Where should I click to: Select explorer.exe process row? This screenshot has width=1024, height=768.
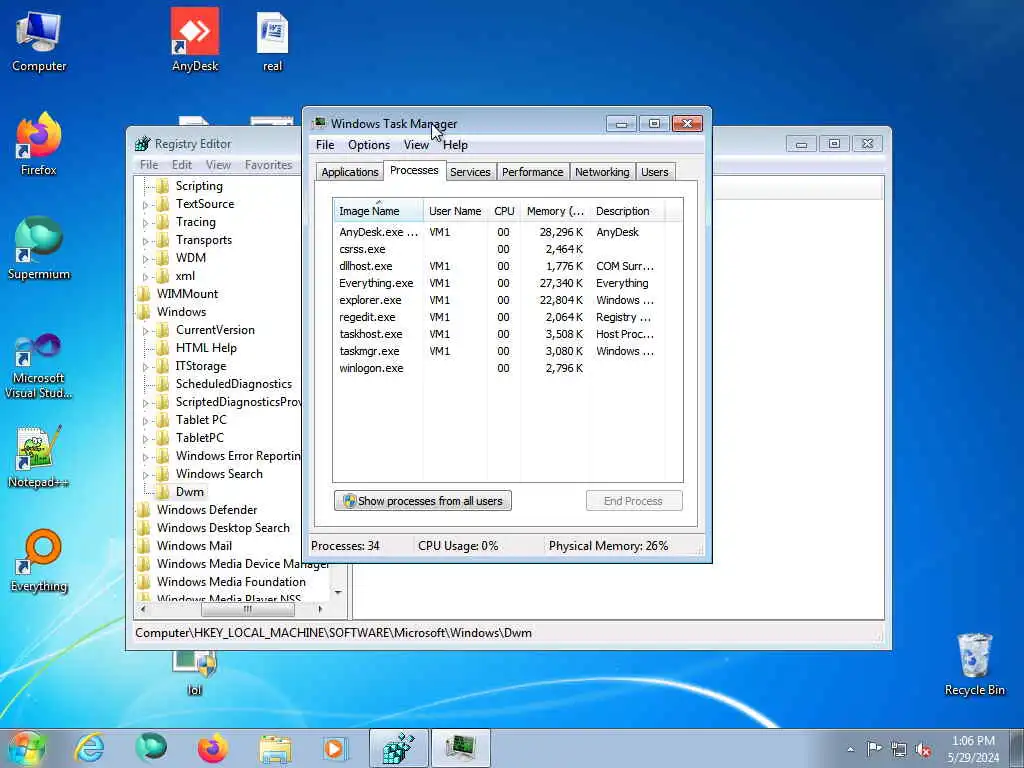pyautogui.click(x=508, y=300)
